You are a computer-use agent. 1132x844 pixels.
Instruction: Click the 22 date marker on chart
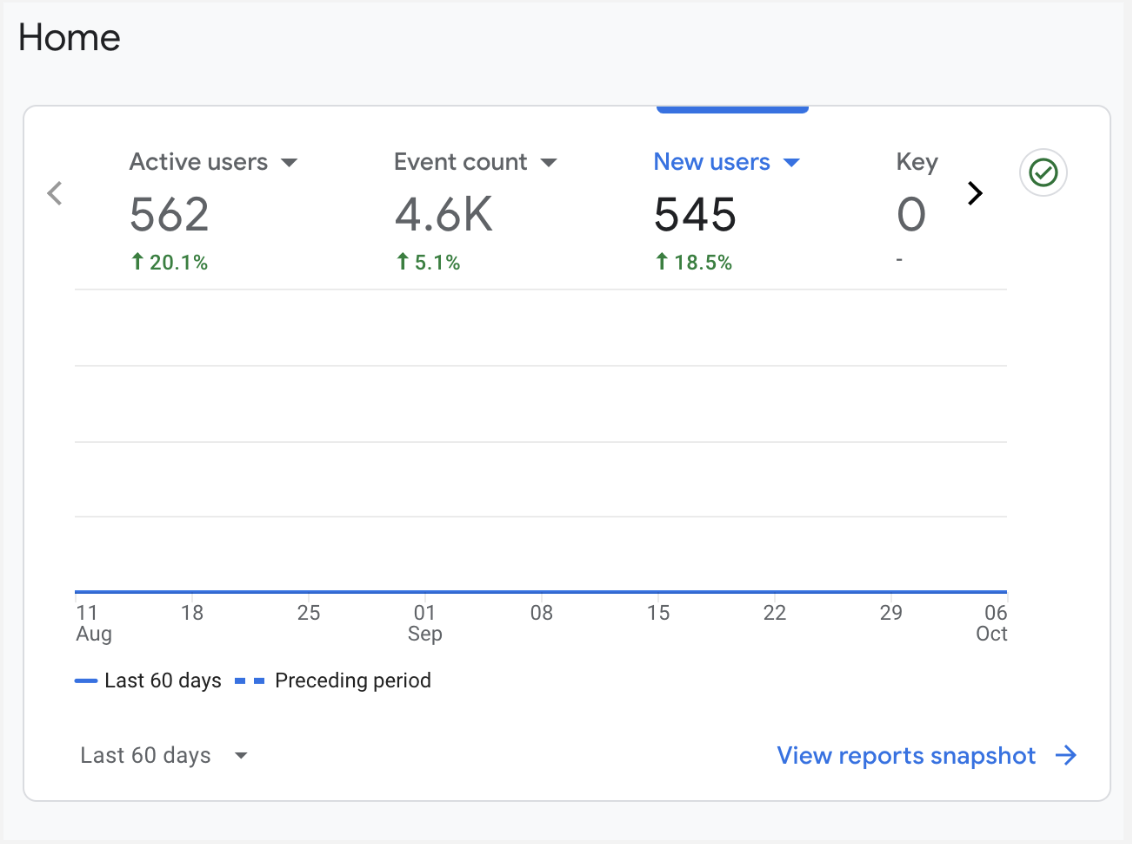(774, 613)
